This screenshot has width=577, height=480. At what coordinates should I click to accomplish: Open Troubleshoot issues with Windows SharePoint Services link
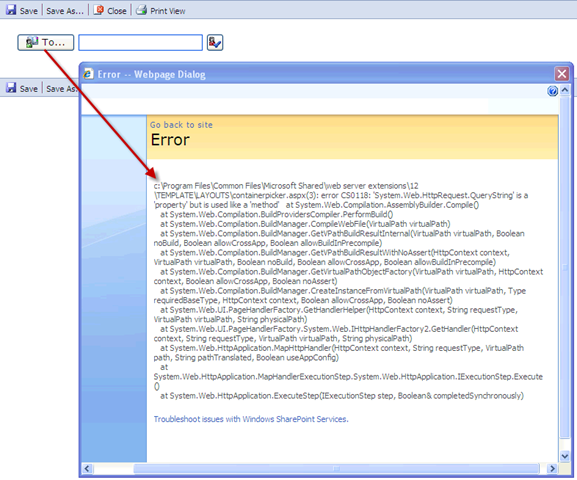(x=251, y=419)
